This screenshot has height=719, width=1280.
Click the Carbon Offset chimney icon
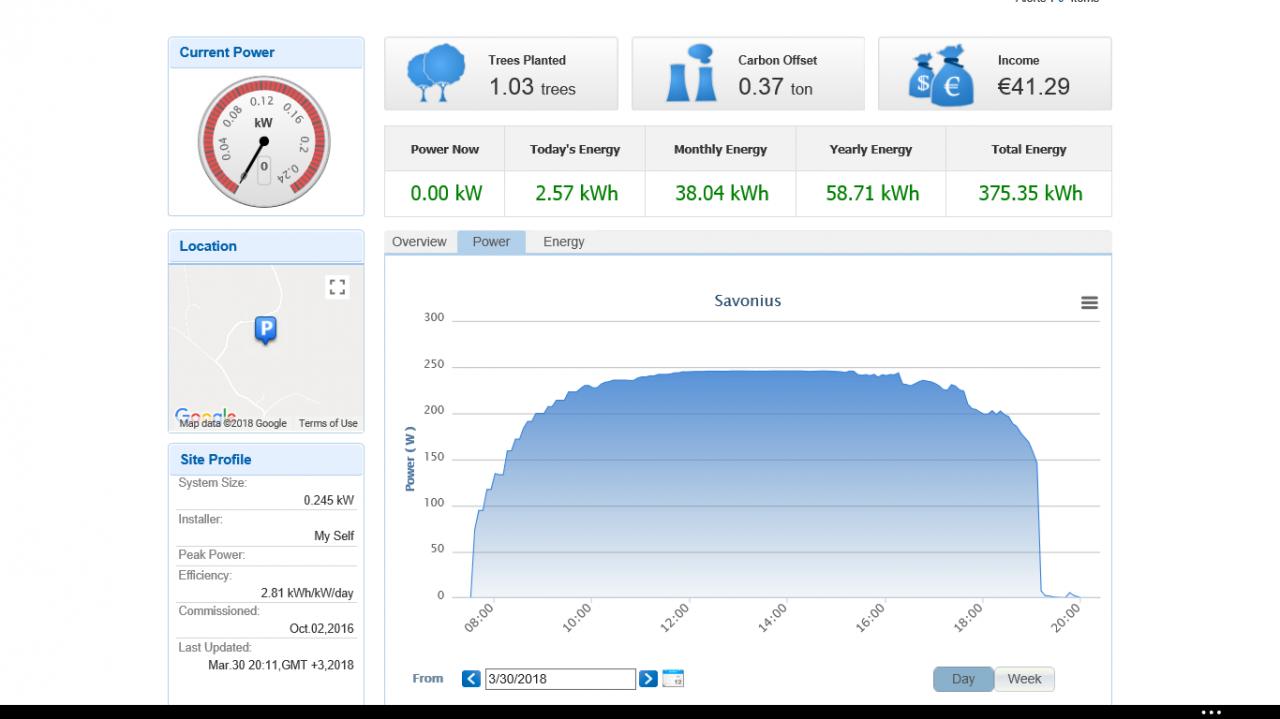click(x=691, y=73)
